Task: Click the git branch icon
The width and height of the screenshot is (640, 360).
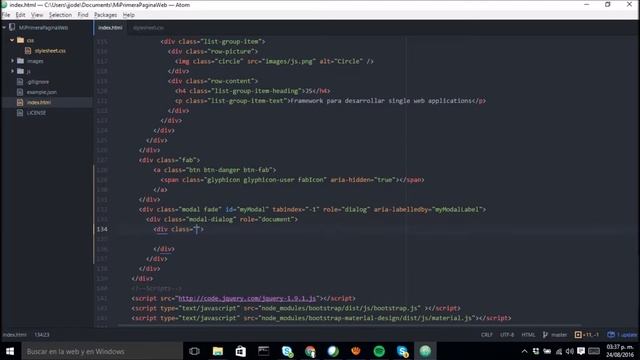Action: (545, 335)
